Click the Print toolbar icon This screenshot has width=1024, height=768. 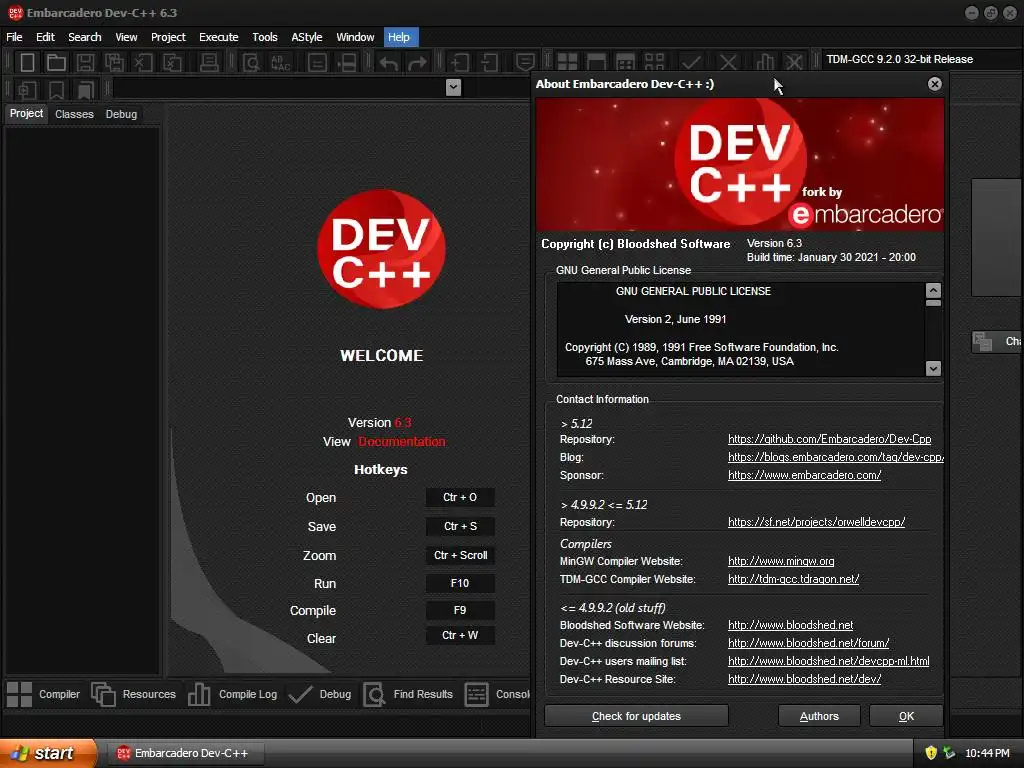[209, 63]
